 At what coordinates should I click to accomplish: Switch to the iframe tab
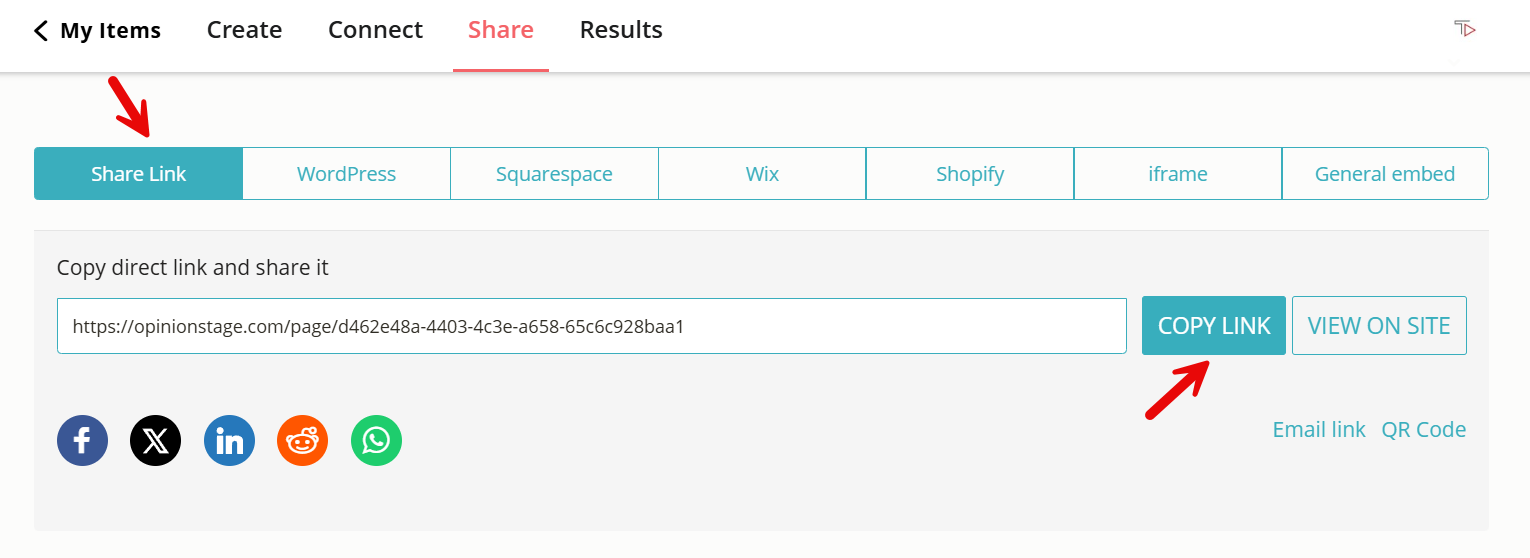click(x=1177, y=174)
